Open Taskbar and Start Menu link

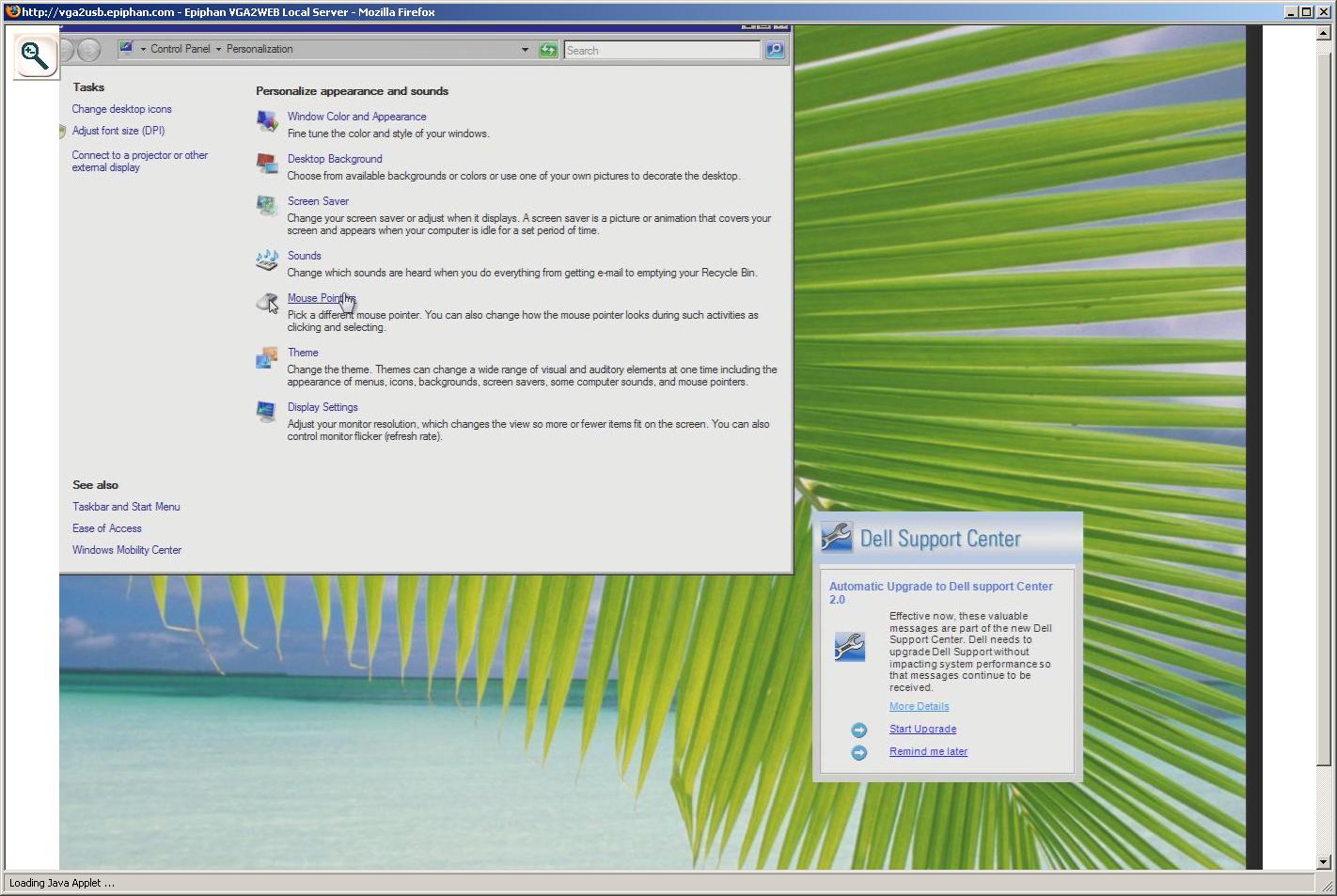click(126, 507)
